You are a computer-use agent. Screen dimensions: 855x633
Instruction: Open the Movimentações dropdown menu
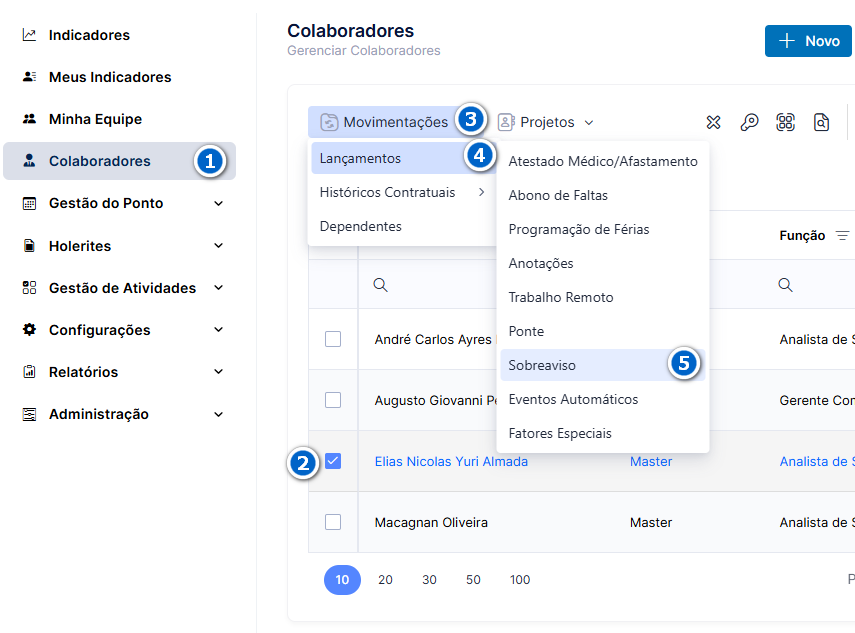[x=396, y=122]
